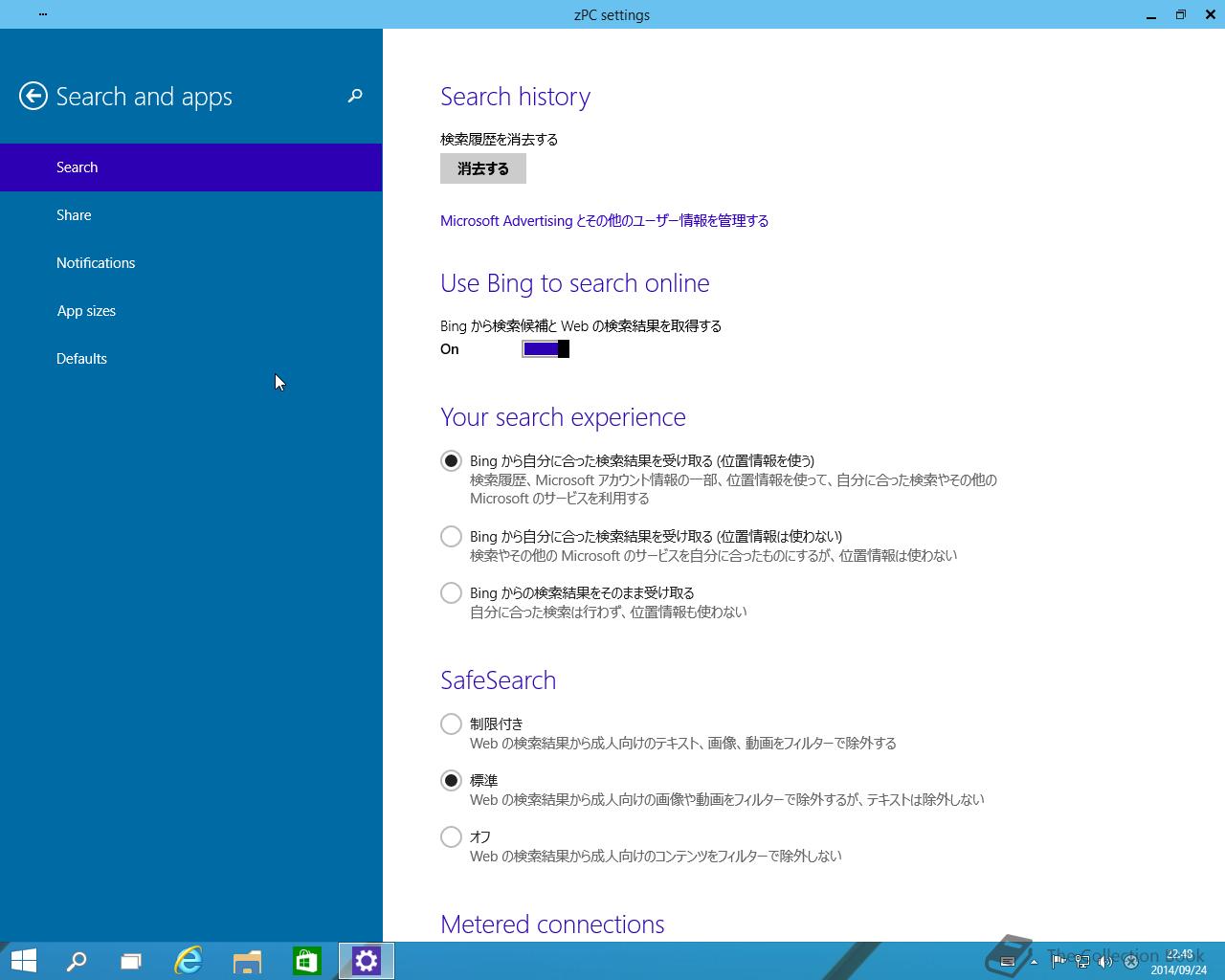Image resolution: width=1225 pixels, height=980 pixels.
Task: Go back with the circled arrow icon
Action: click(x=33, y=96)
